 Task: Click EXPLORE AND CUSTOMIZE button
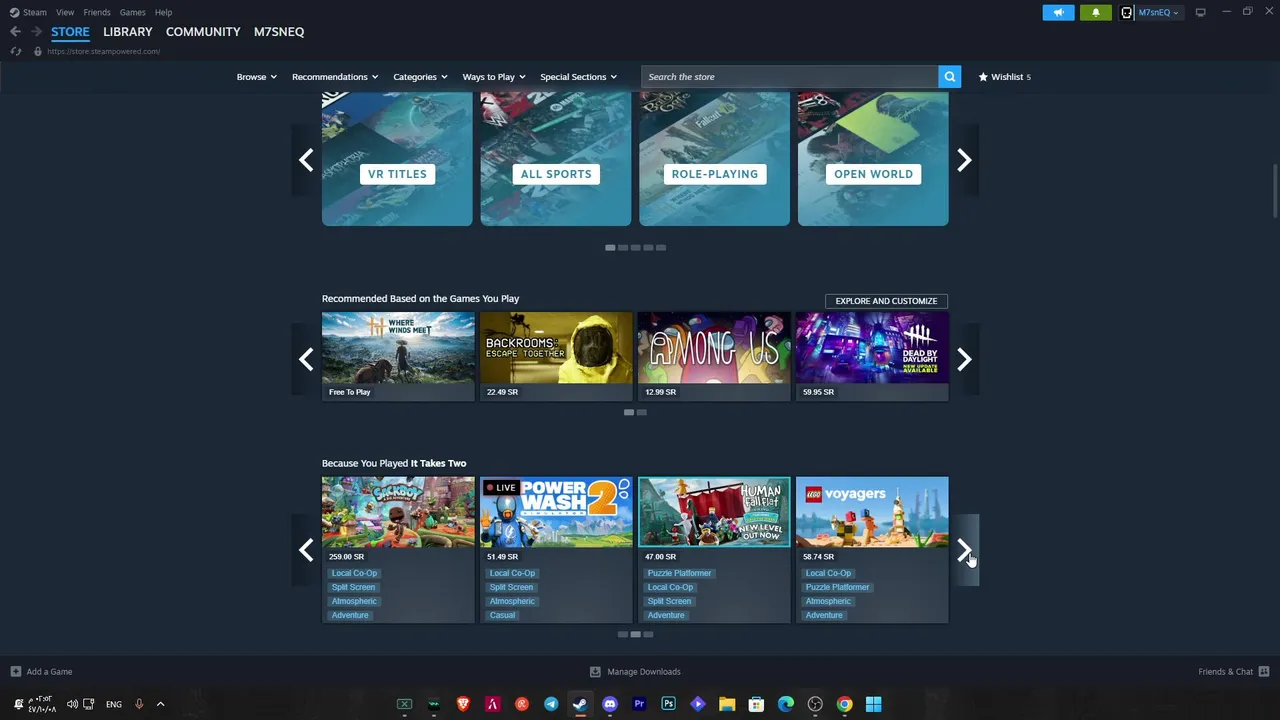coord(886,301)
